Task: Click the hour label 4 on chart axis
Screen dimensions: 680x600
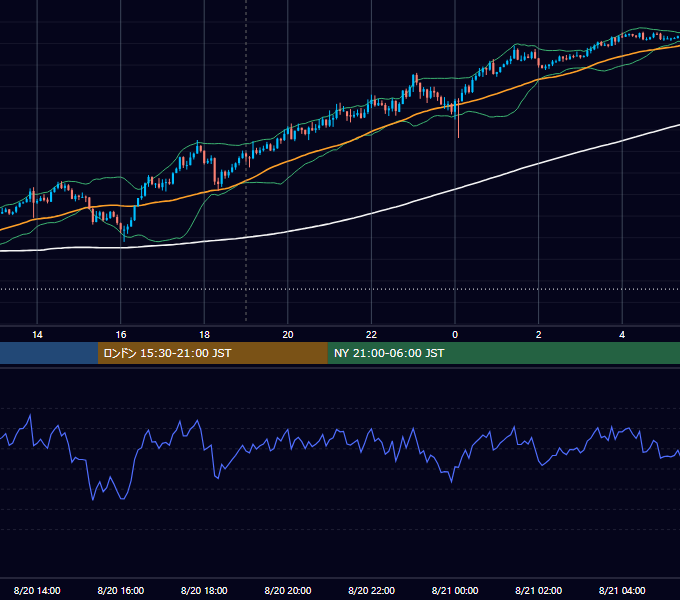Action: click(622, 335)
